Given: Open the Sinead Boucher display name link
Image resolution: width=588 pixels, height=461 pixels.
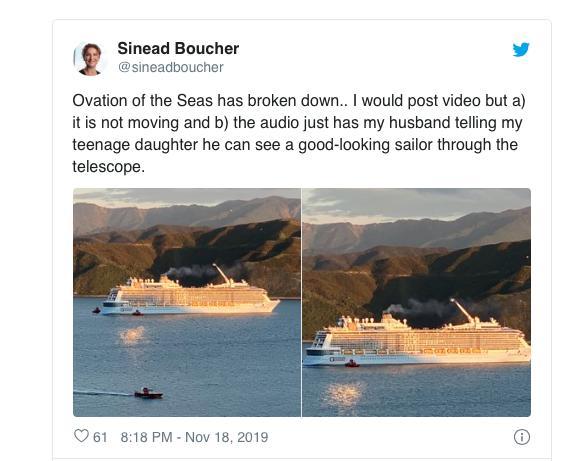Looking at the screenshot, I should (178, 48).
